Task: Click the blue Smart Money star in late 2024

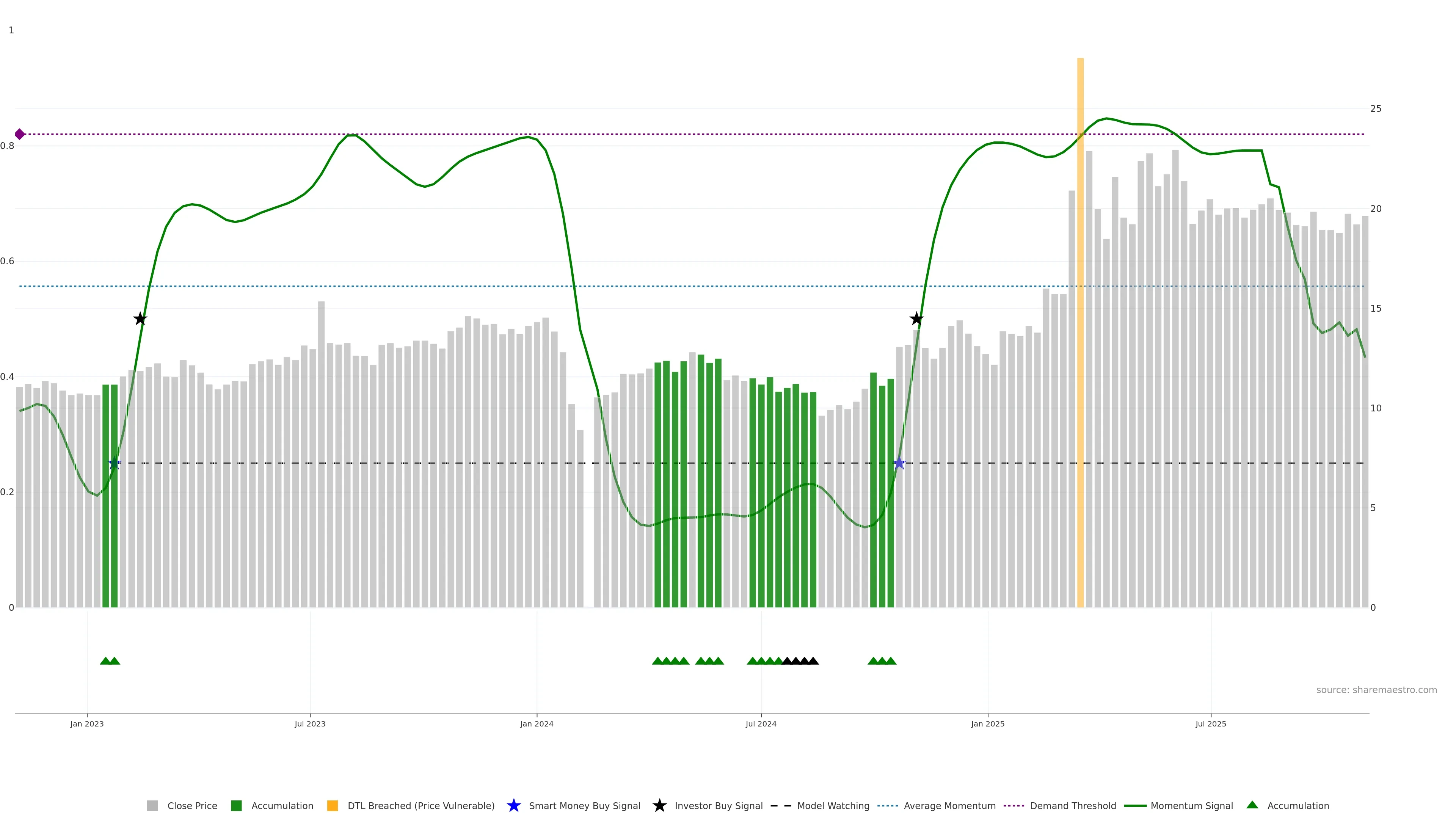Action: [x=899, y=463]
